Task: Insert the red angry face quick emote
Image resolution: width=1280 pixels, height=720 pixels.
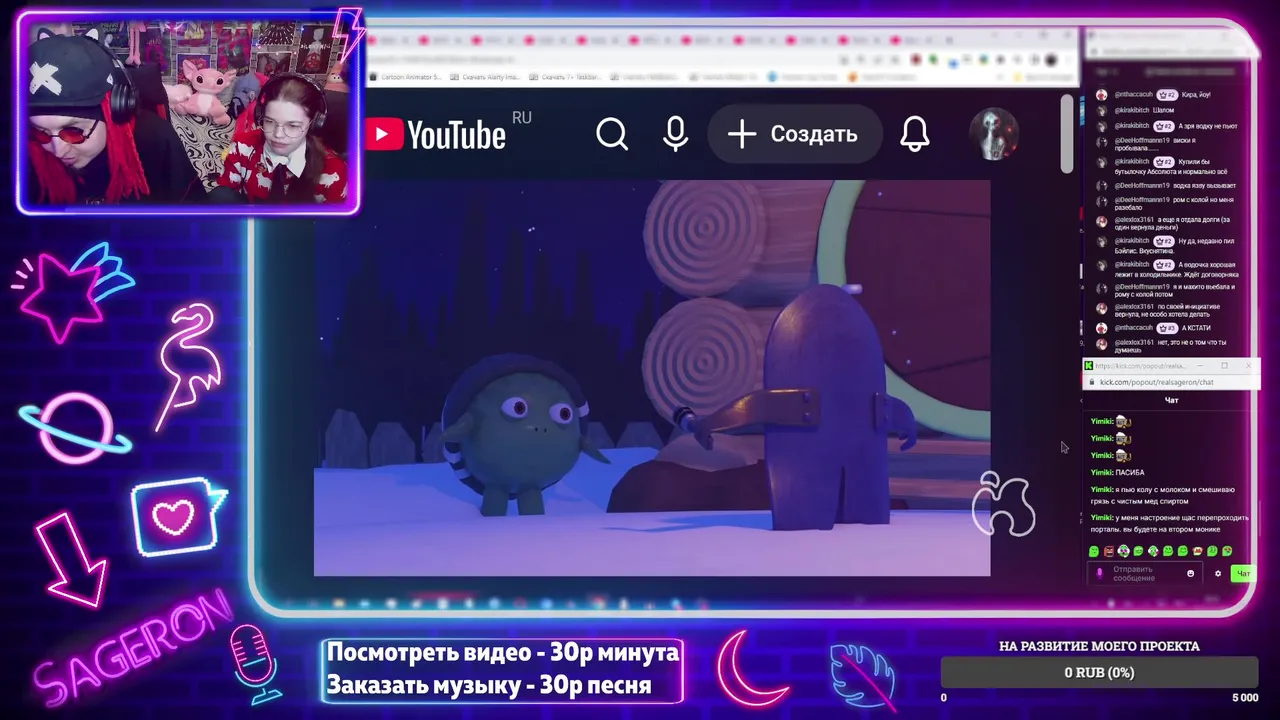Action: click(x=1109, y=552)
